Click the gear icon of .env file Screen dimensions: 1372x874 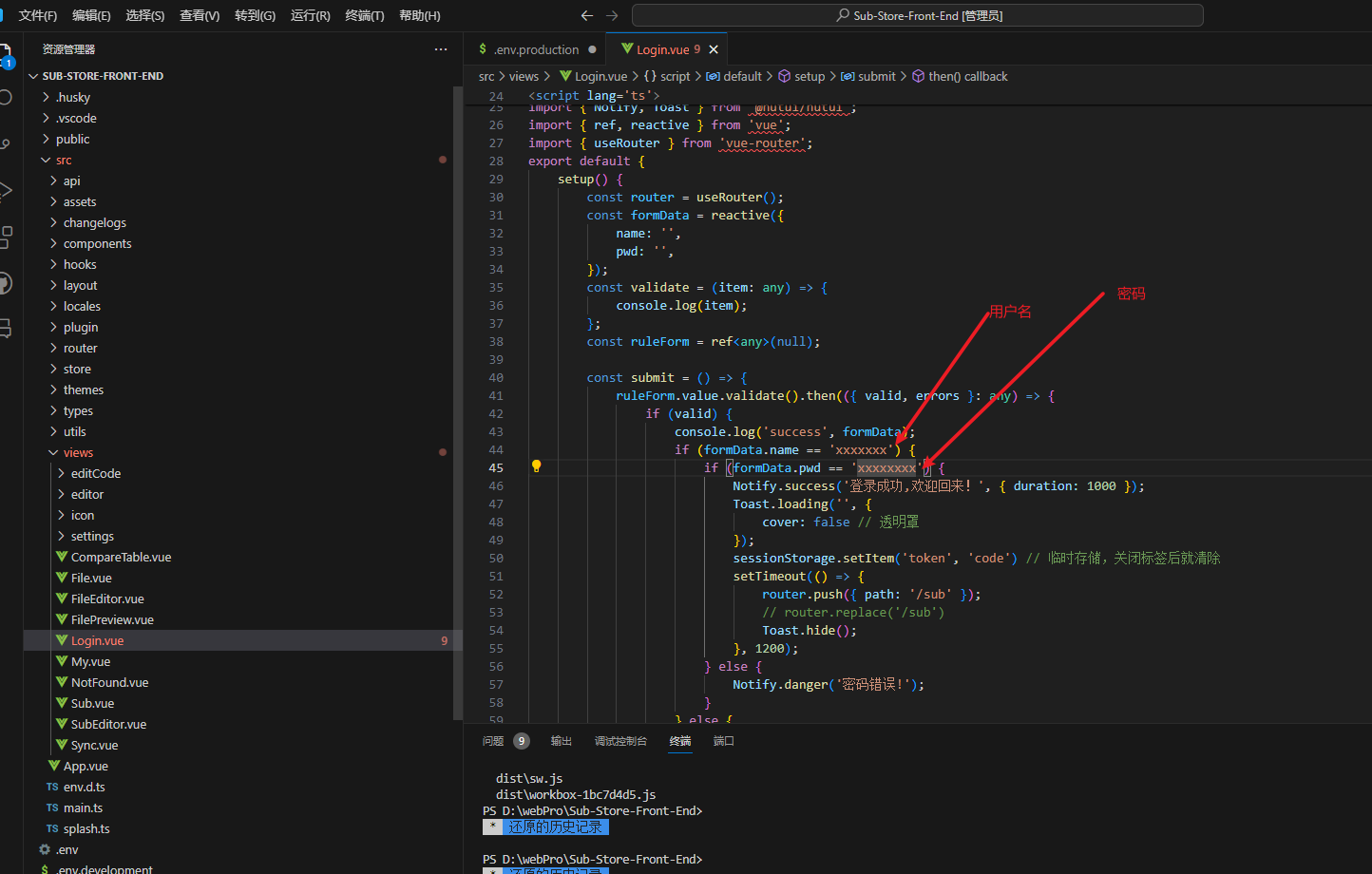(45, 849)
